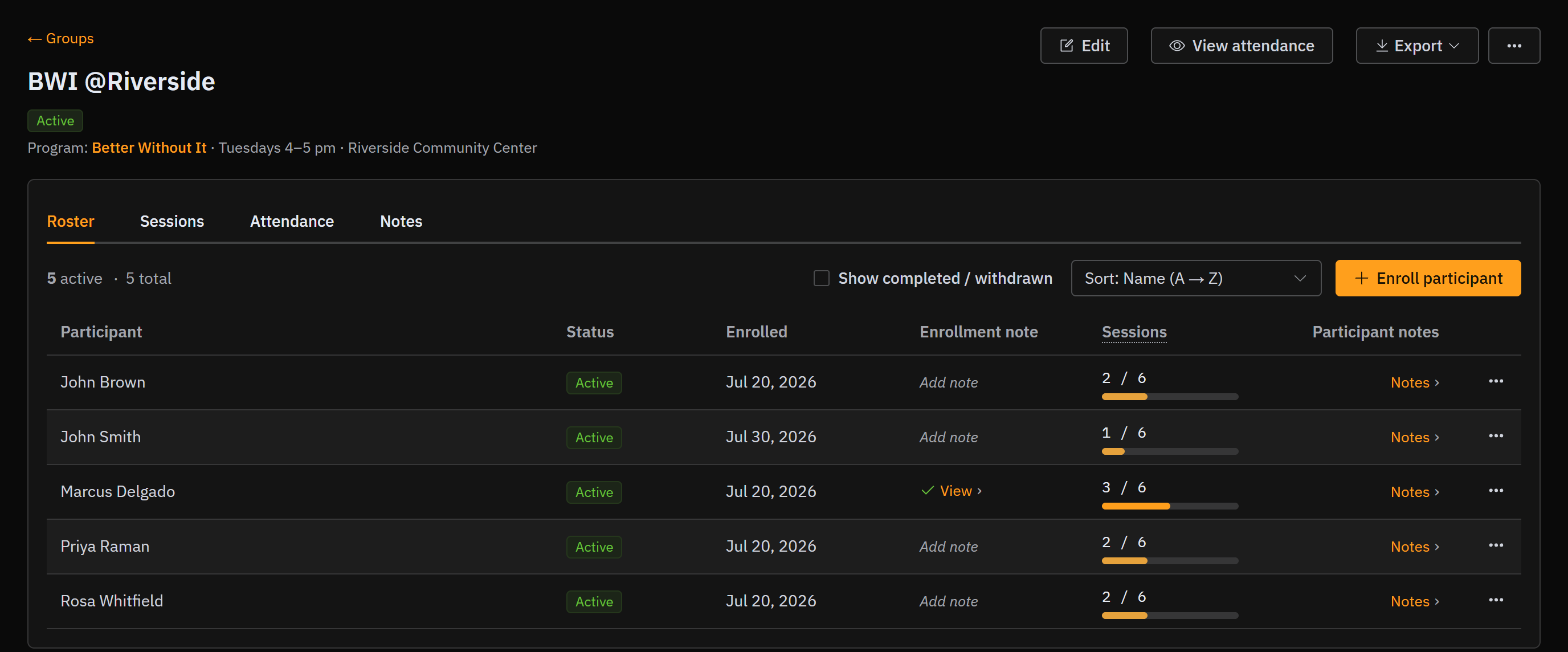Click the Status column header
The image size is (1568, 652).
pos(590,332)
